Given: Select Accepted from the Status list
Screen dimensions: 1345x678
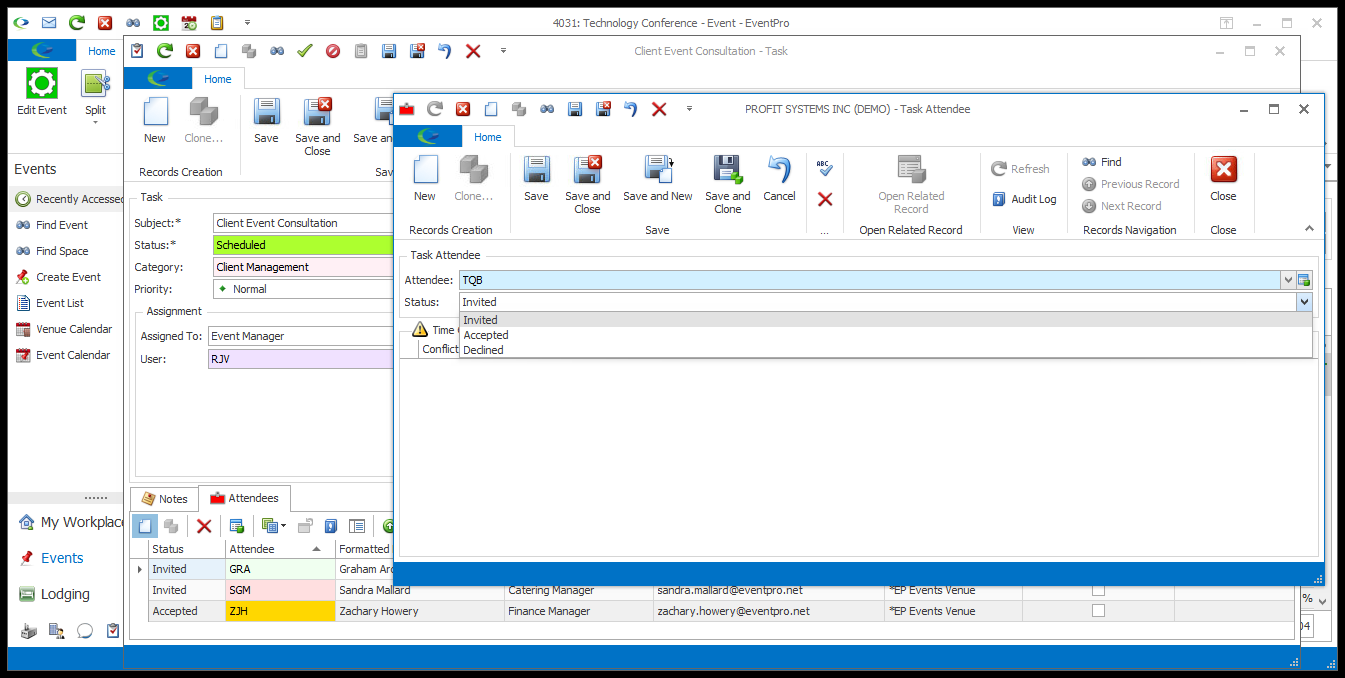Looking at the screenshot, I should pos(885,335).
